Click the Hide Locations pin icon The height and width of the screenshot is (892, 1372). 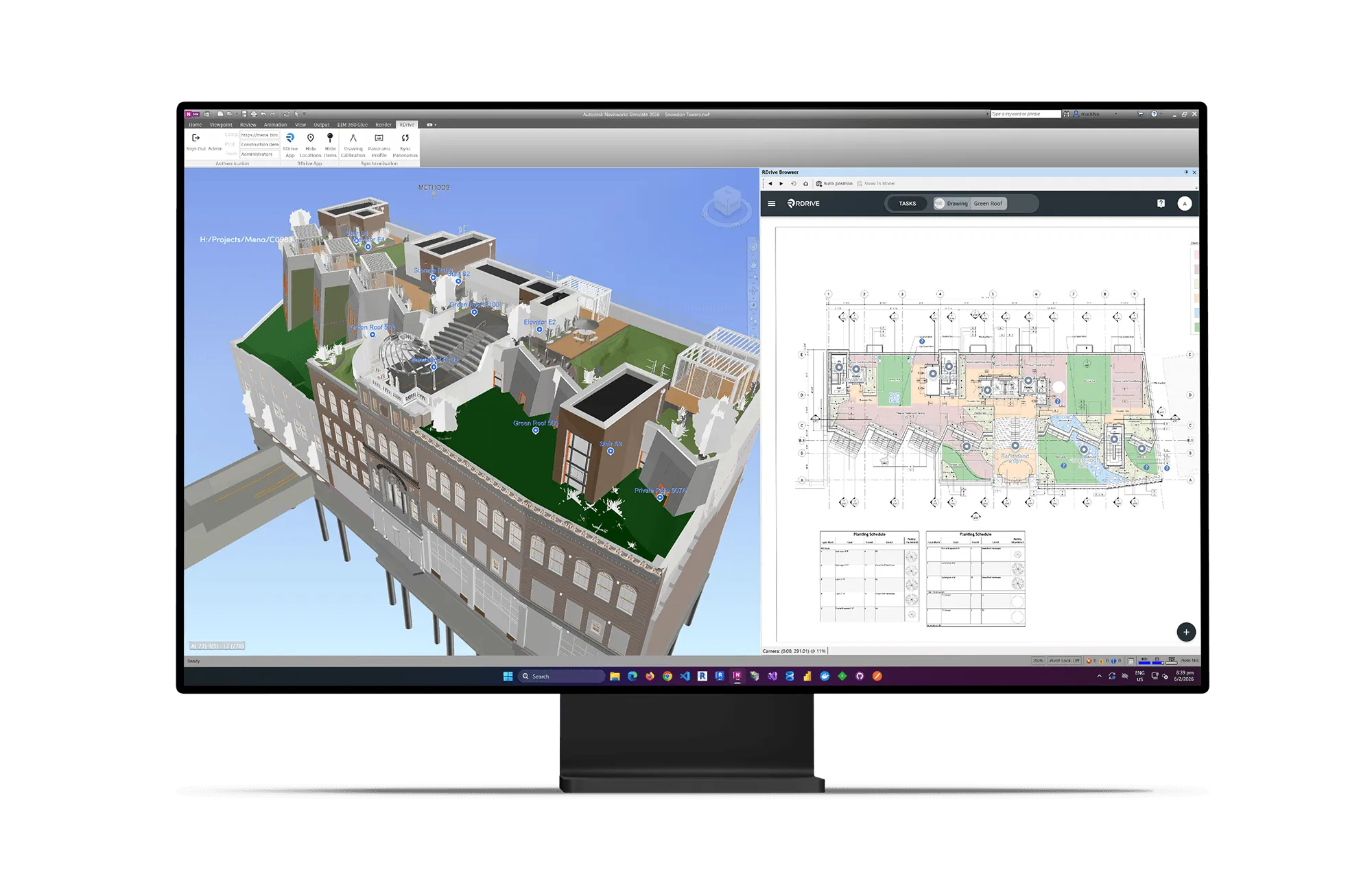coord(311,138)
